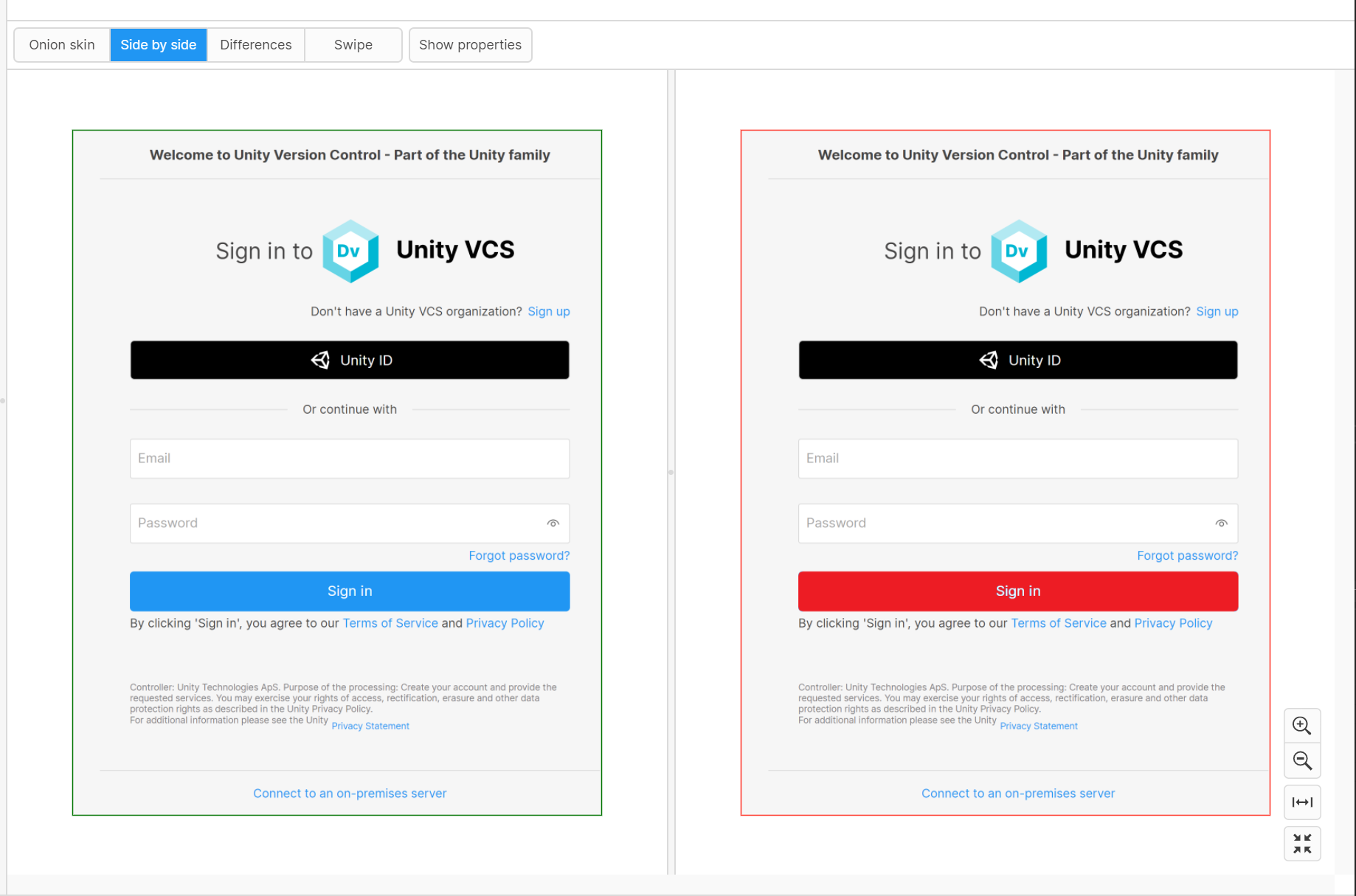The width and height of the screenshot is (1356, 896).
Task: Toggle password visibility eye in right screenshot
Action: coord(1221,523)
